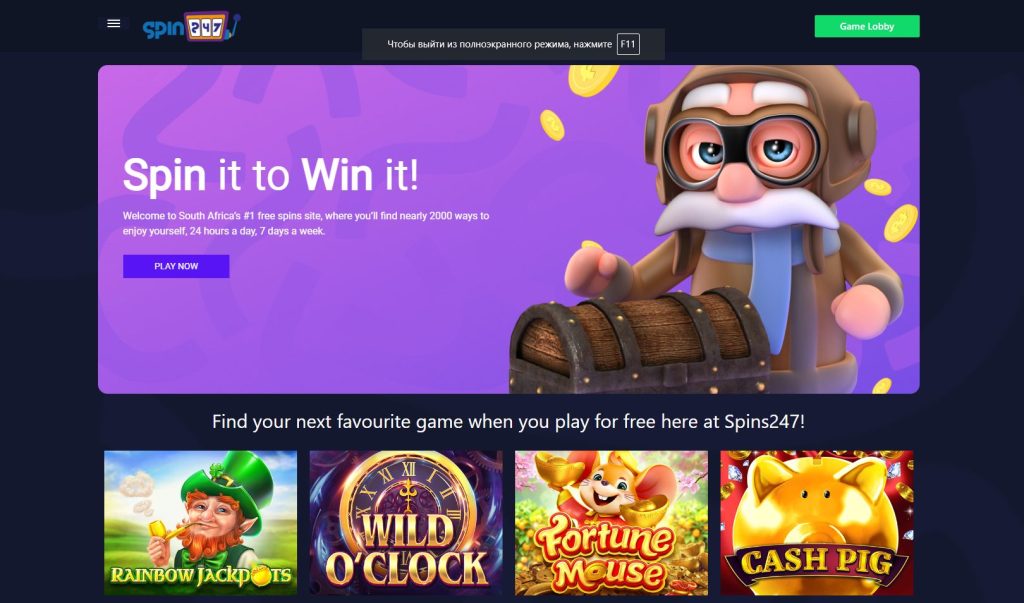
Task: Click the Spin247 slot machine logo
Action: click(191, 27)
